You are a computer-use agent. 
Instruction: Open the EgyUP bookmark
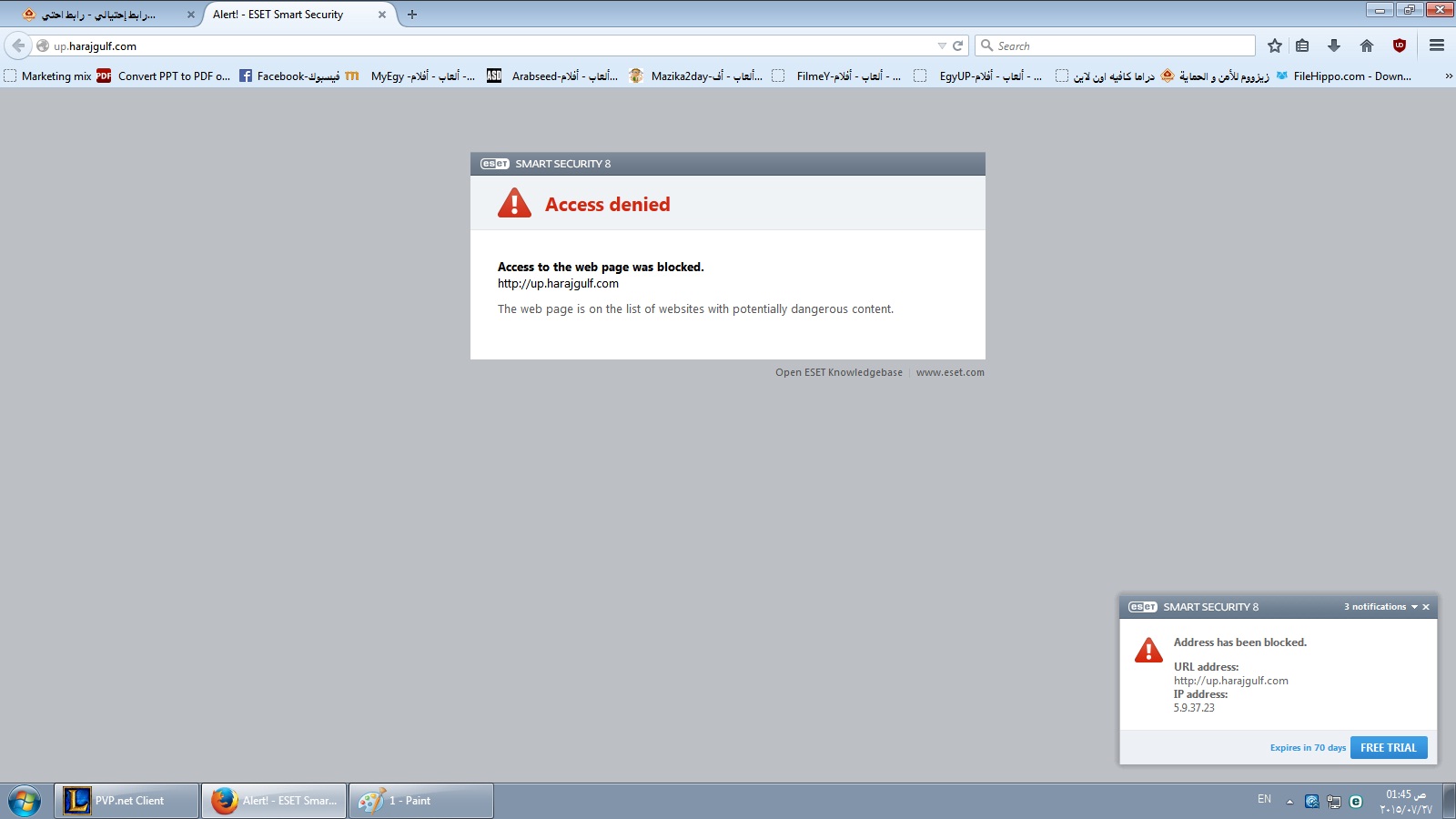point(978,76)
